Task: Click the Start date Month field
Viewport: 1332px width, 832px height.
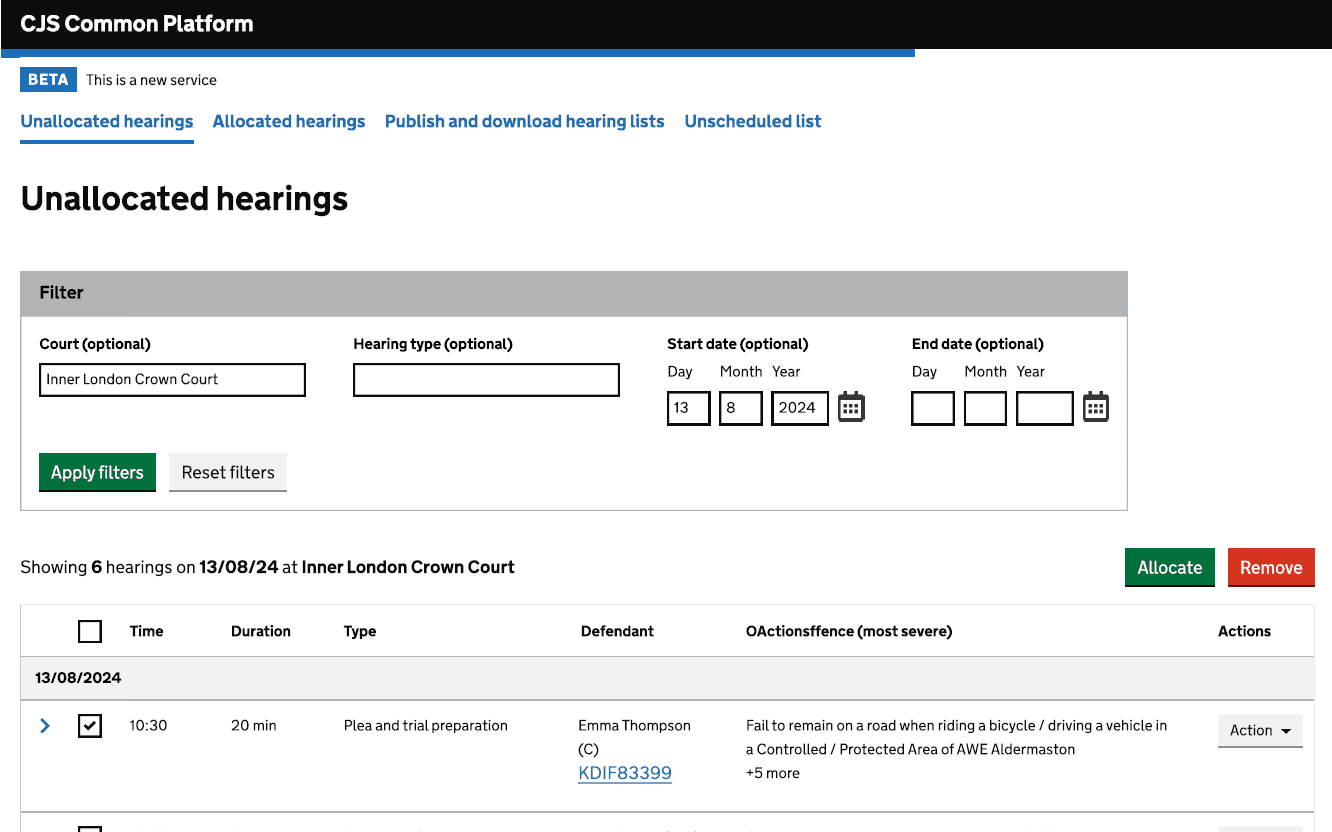Action: (741, 408)
